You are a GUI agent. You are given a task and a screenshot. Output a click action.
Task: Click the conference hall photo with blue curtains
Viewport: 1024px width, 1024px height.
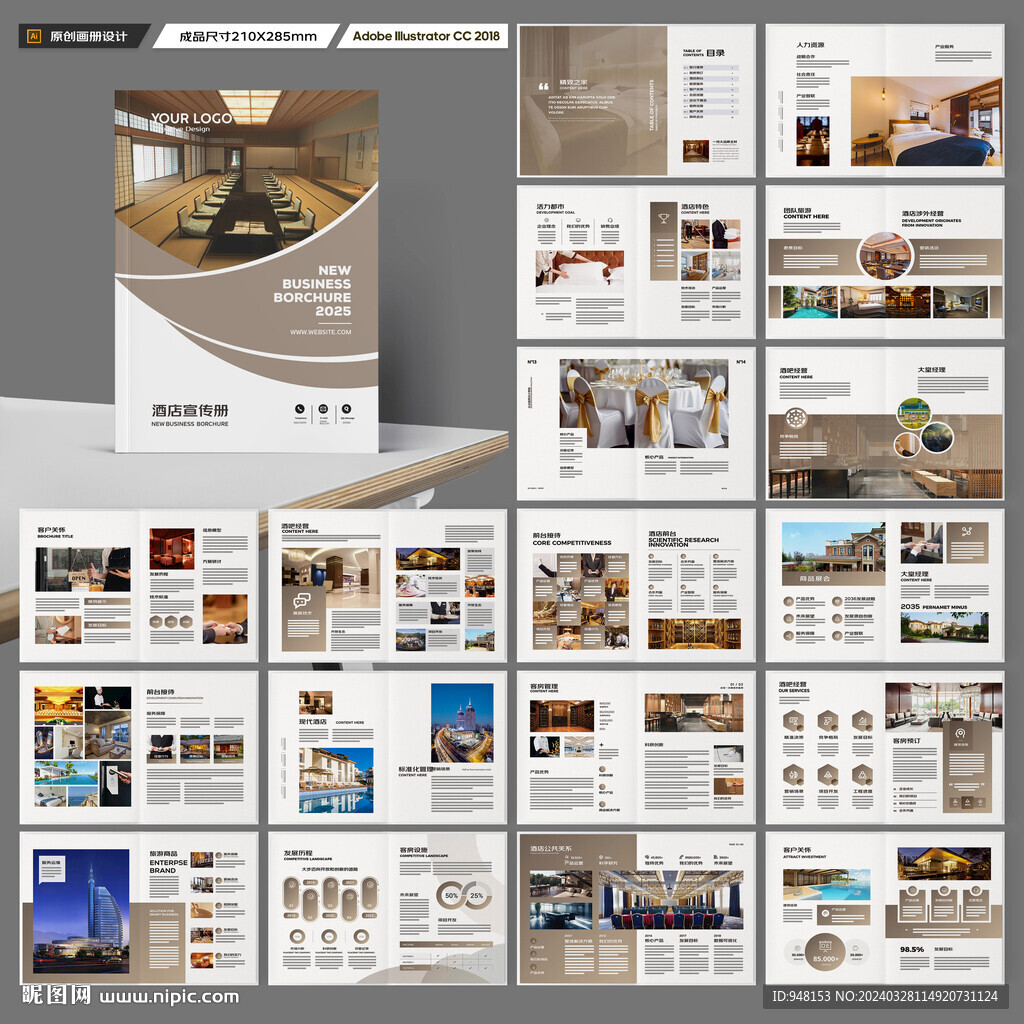(671, 899)
